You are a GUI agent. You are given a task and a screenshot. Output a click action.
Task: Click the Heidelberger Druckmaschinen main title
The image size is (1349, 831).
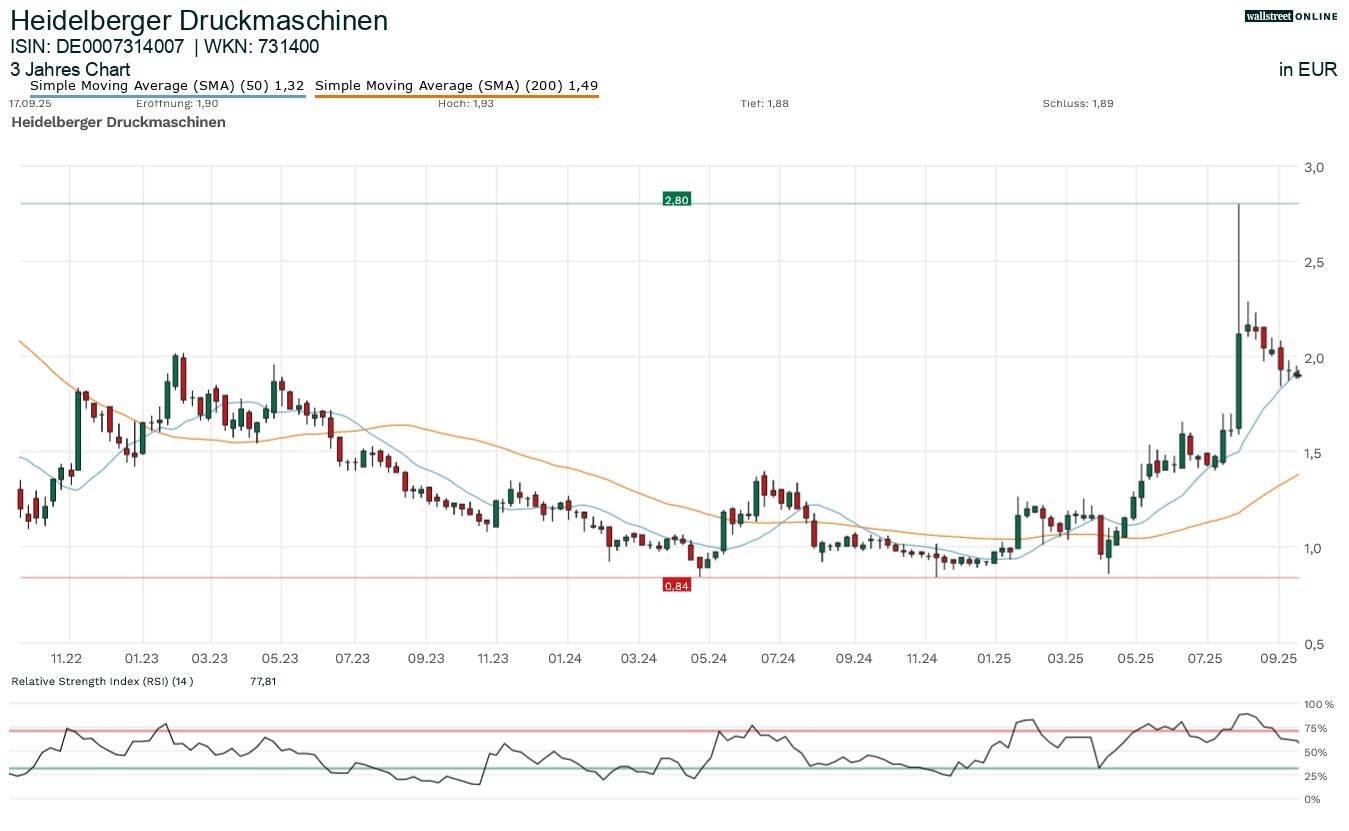(x=199, y=20)
